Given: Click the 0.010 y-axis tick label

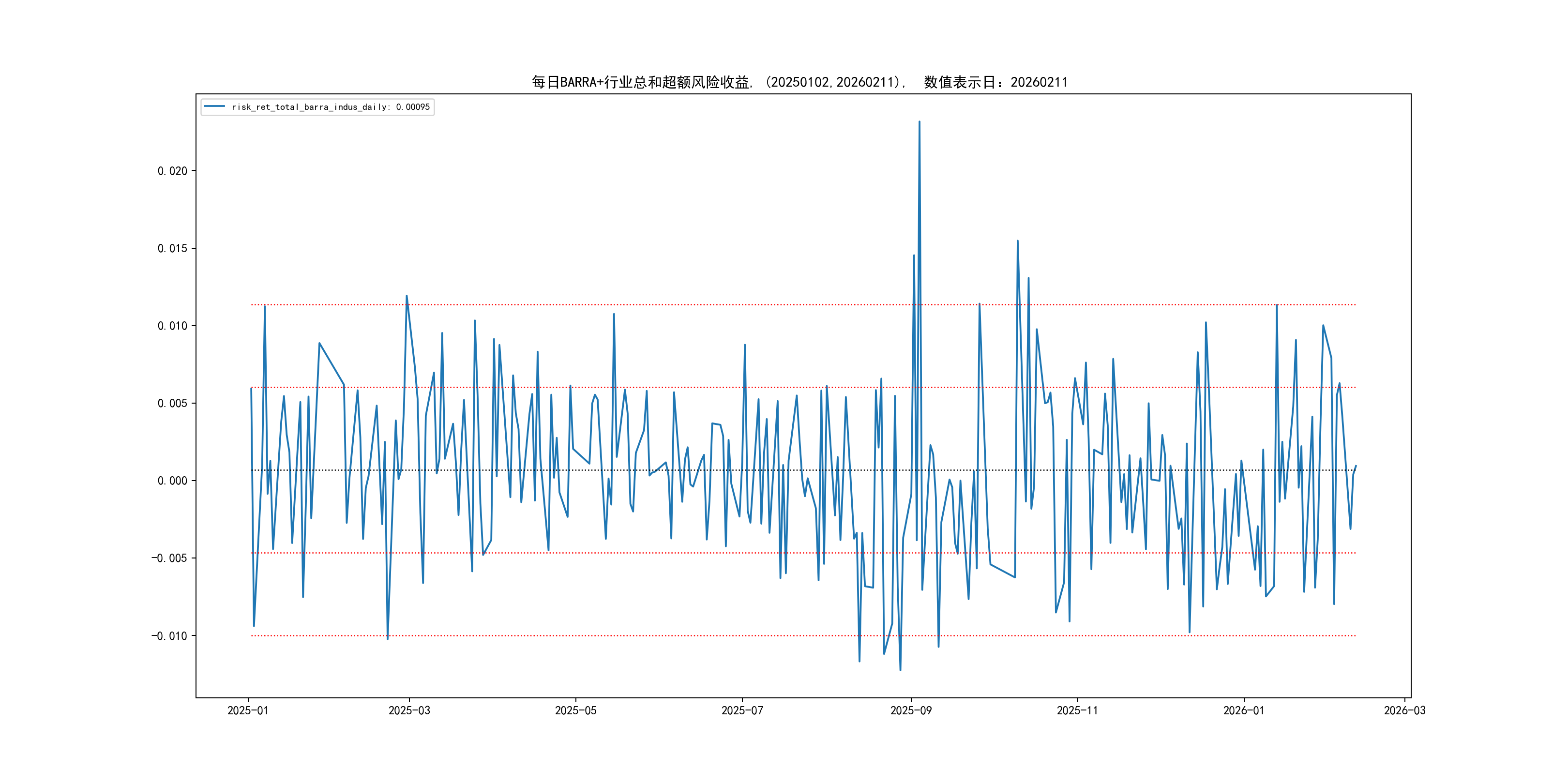Looking at the screenshot, I should (x=172, y=326).
